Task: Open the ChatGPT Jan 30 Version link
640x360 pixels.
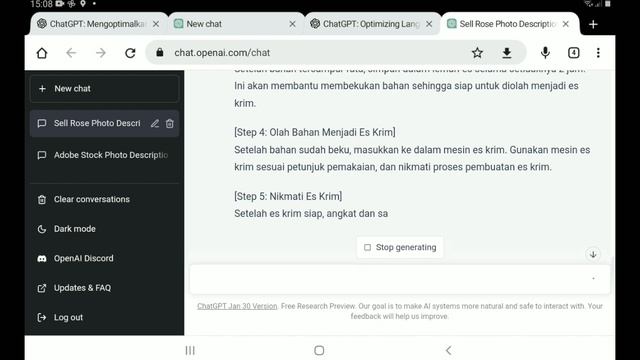Action: tap(237, 306)
